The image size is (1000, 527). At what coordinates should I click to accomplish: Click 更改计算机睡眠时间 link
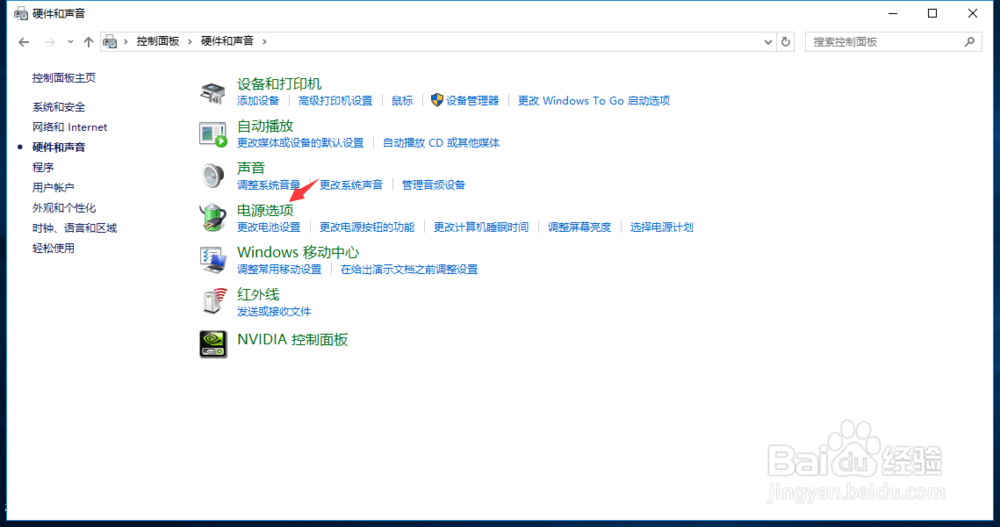tap(481, 227)
